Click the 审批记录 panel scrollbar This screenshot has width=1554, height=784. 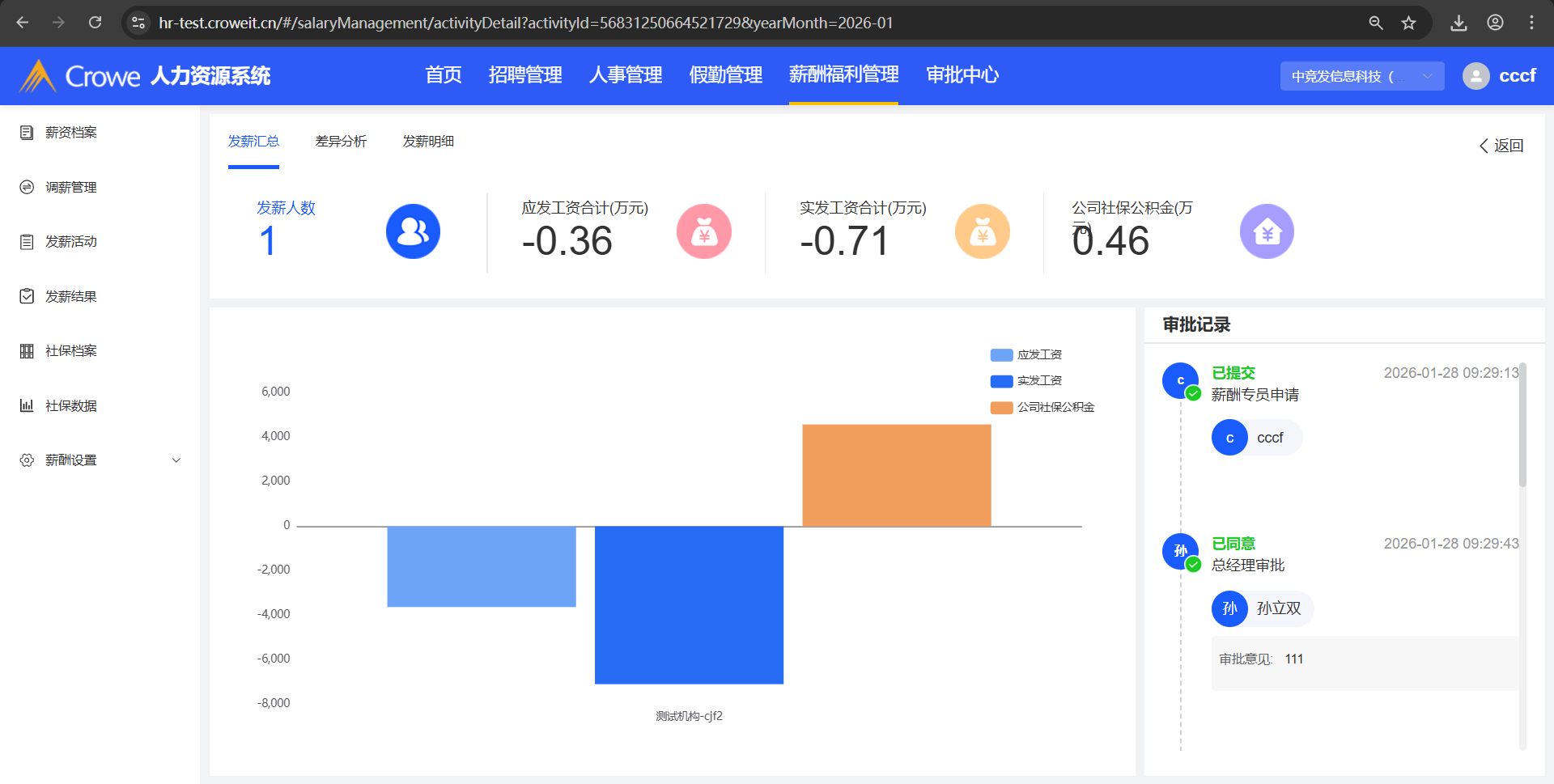point(1522,426)
